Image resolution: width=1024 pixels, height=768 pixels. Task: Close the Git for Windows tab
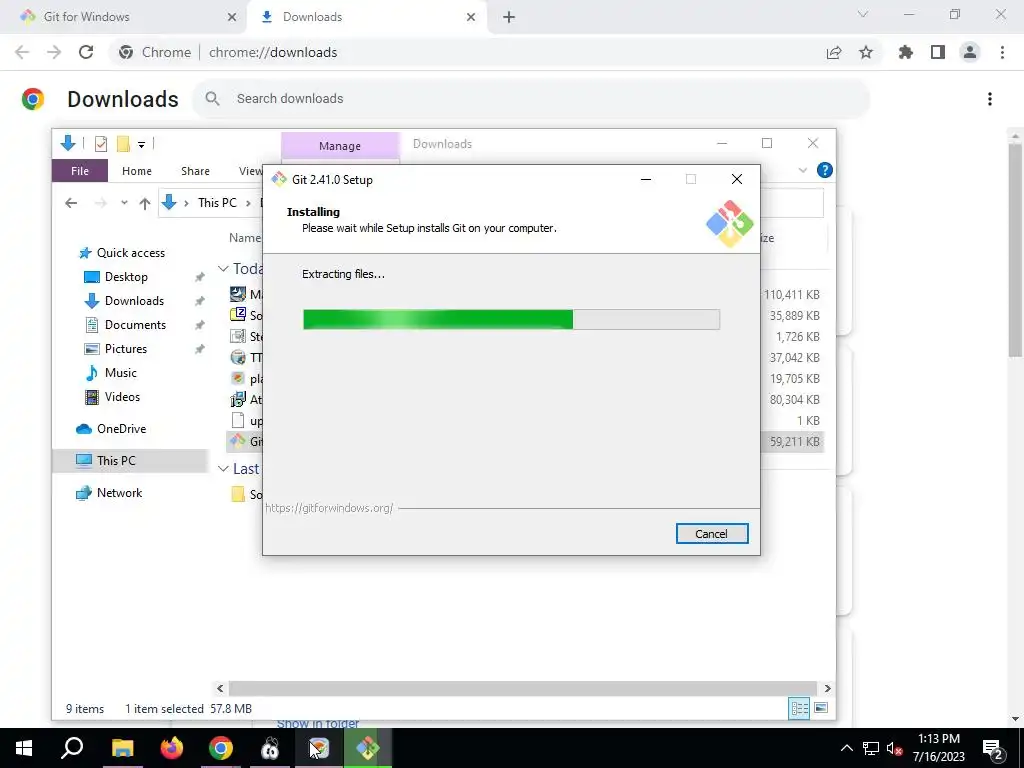[x=232, y=17]
